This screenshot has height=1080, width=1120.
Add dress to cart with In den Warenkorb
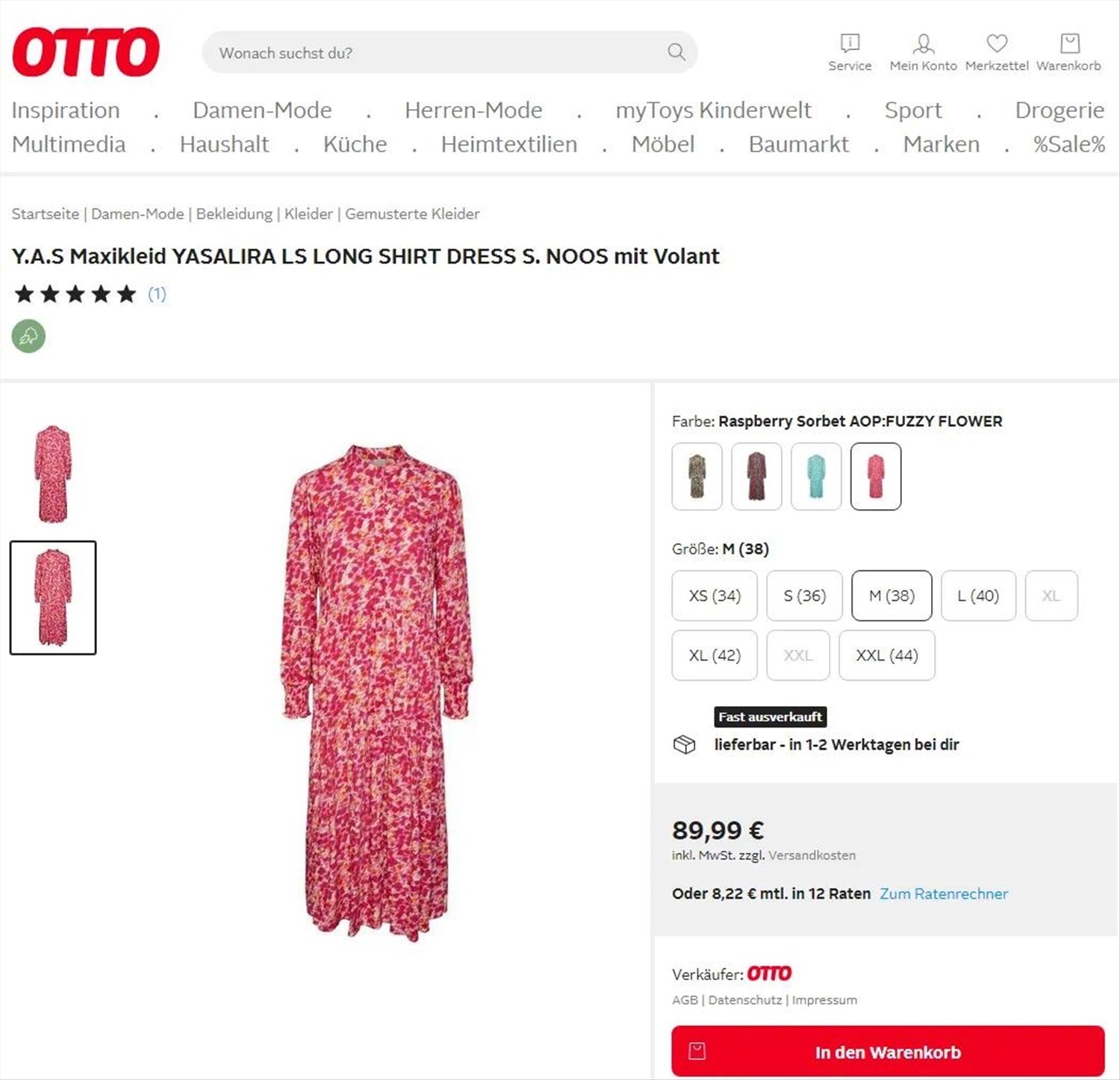pos(888,1052)
